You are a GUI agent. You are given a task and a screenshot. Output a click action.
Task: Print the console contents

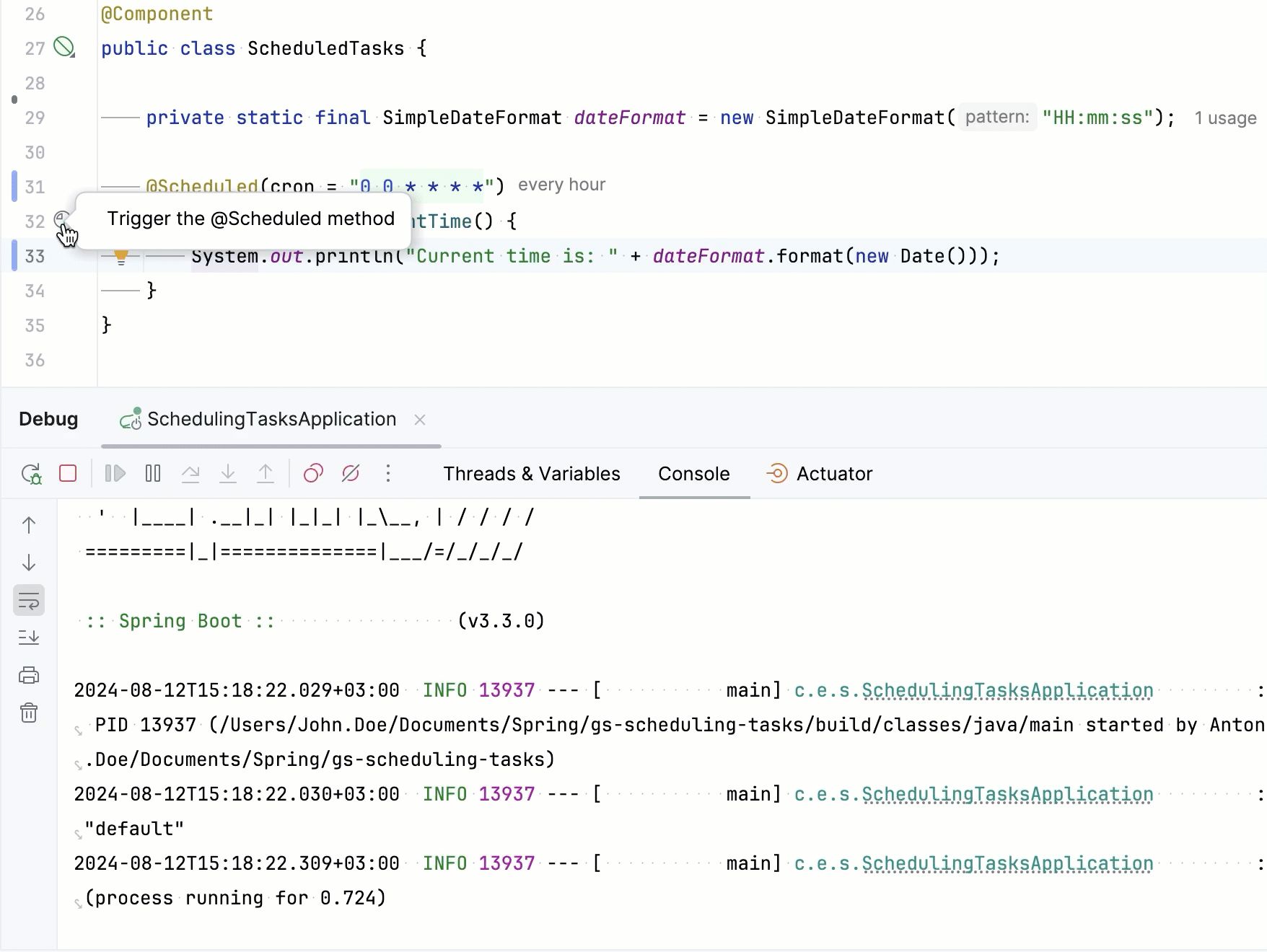click(29, 676)
